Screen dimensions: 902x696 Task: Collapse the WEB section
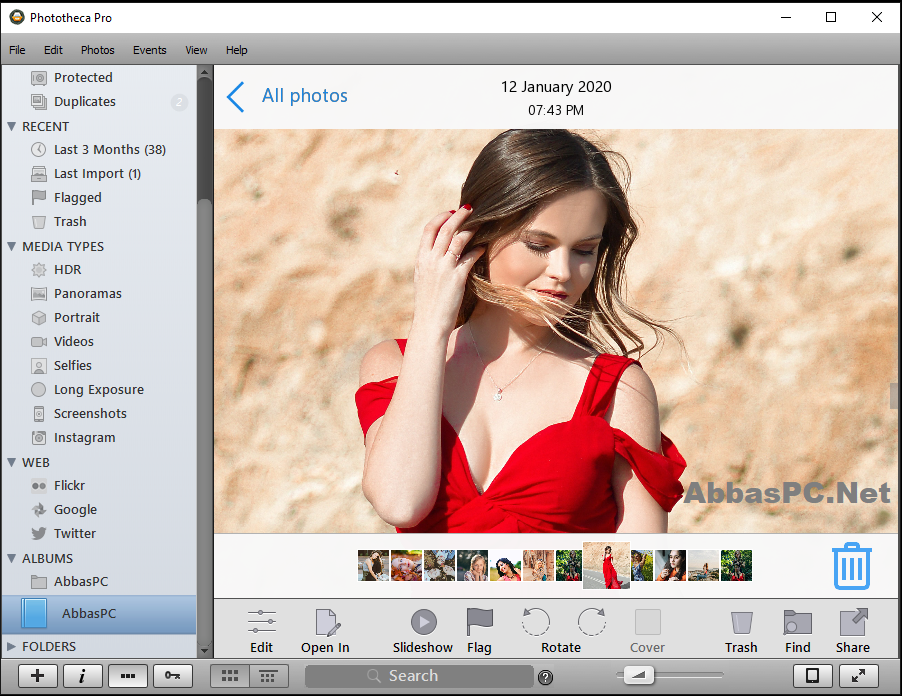click(12, 462)
